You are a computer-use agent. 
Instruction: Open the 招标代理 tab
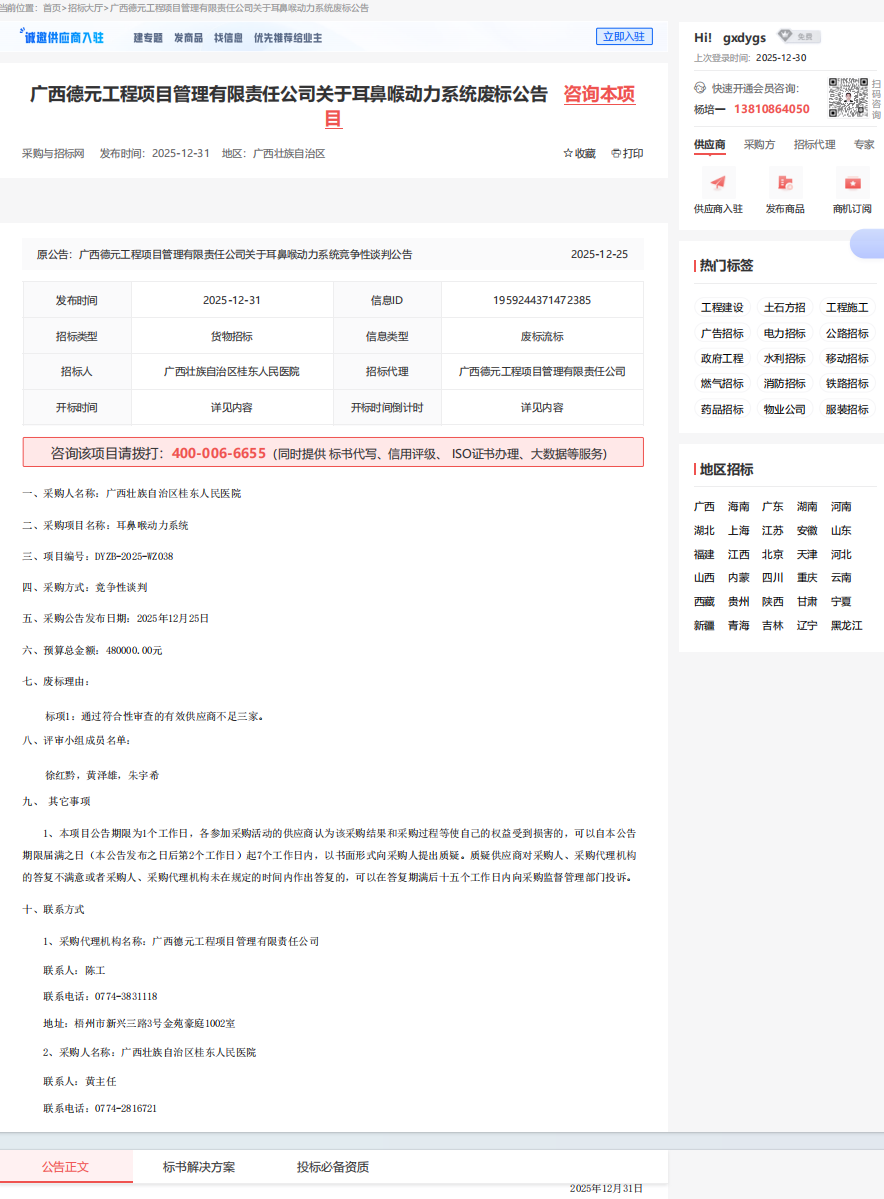coord(816,144)
